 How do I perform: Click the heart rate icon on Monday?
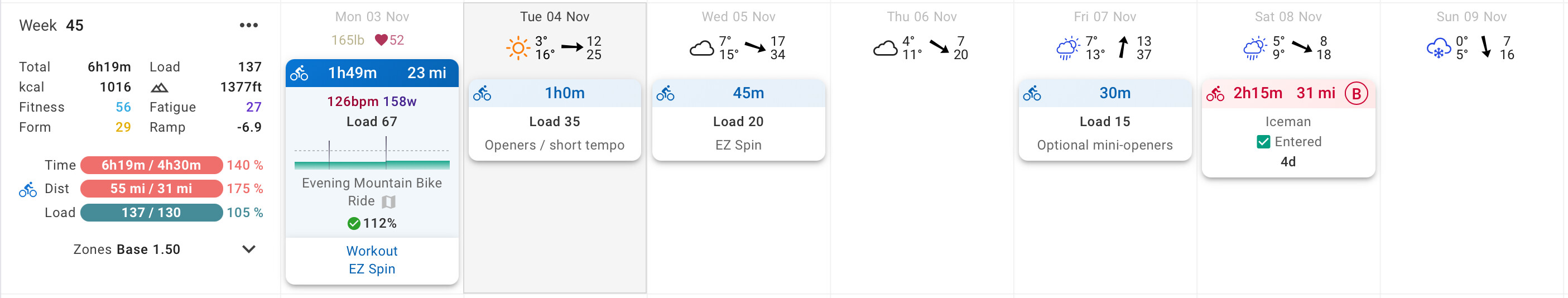(x=381, y=40)
